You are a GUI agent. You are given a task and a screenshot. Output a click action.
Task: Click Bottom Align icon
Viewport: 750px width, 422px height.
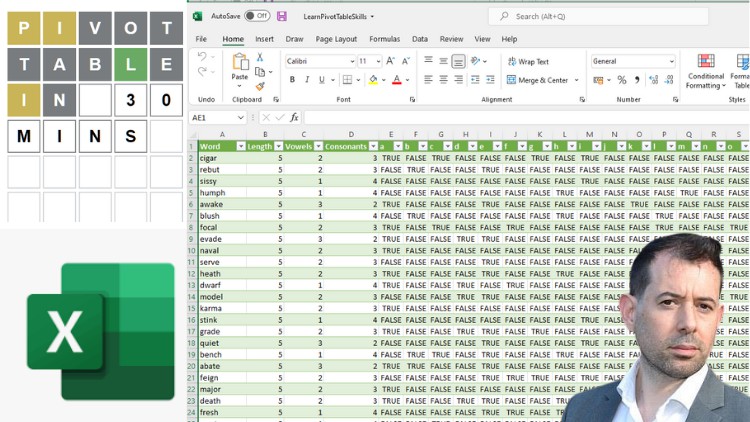(458, 61)
